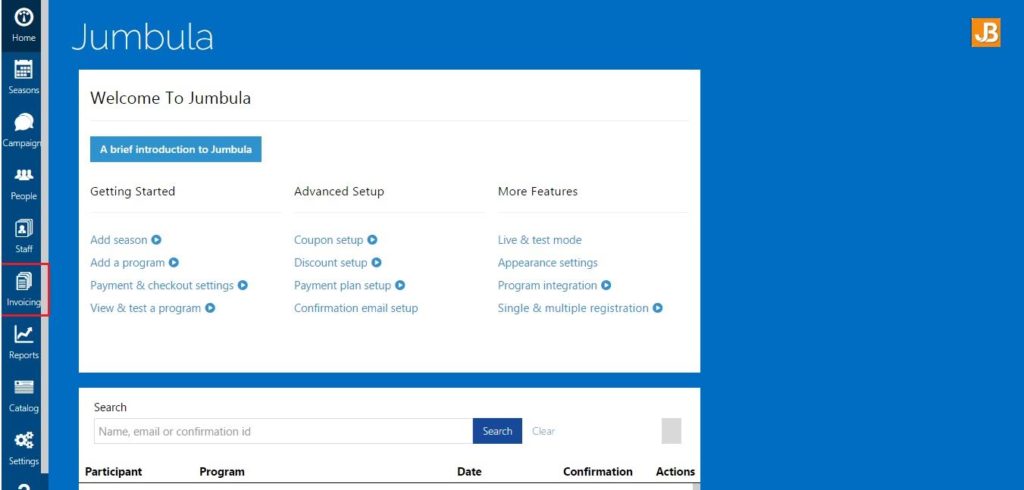The width and height of the screenshot is (1024, 490).
Task: Open the Program integration link
Action: pos(547,286)
